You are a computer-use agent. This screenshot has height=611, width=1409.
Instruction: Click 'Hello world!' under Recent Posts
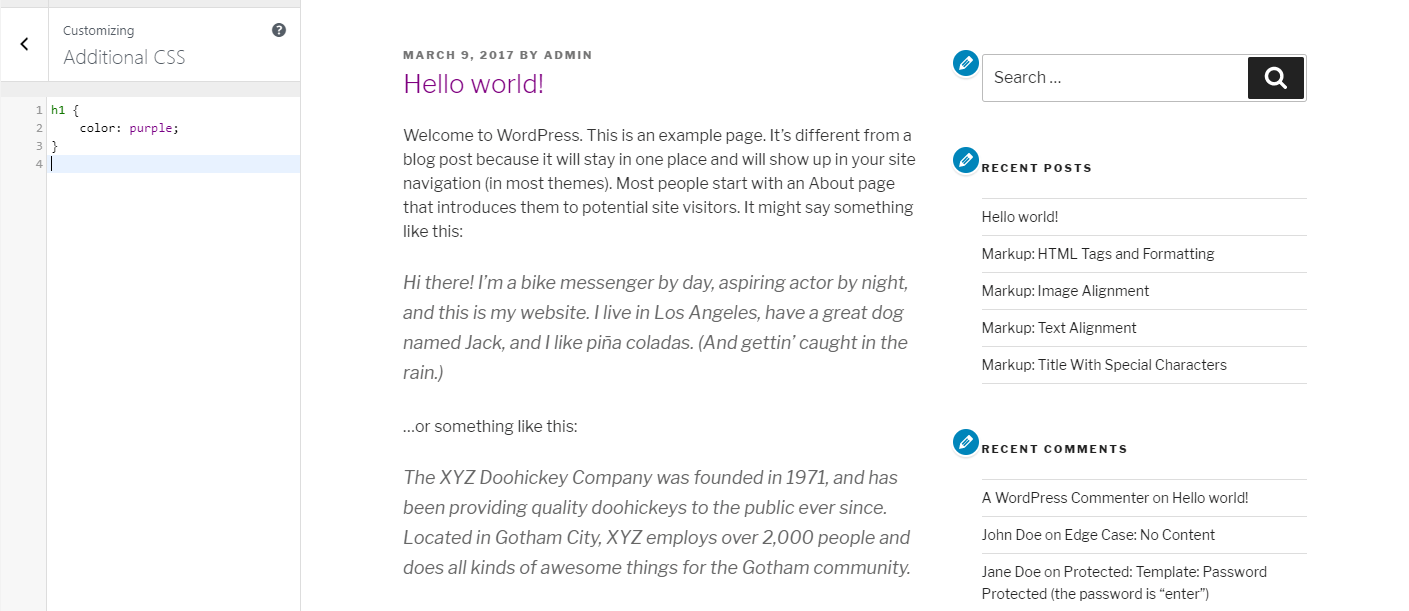1019,216
